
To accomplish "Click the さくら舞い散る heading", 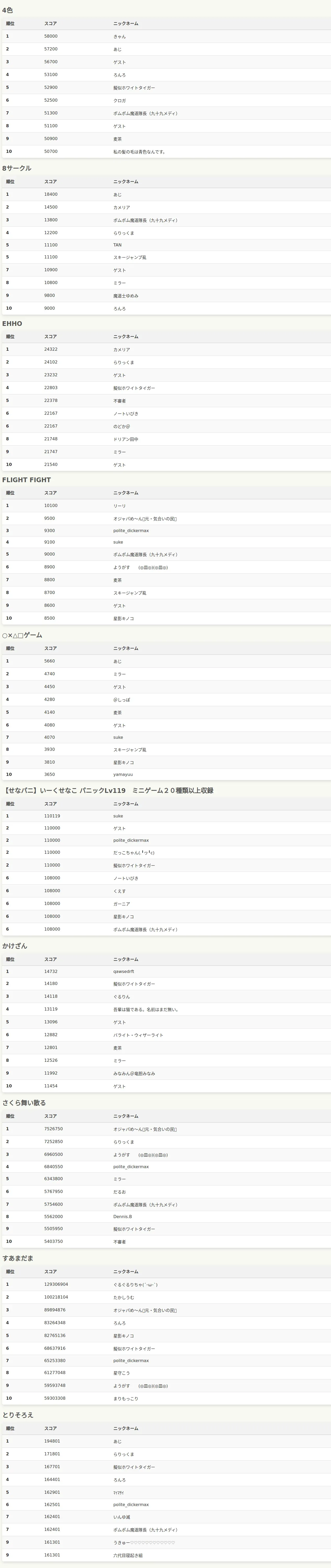I will point(24,1102).
